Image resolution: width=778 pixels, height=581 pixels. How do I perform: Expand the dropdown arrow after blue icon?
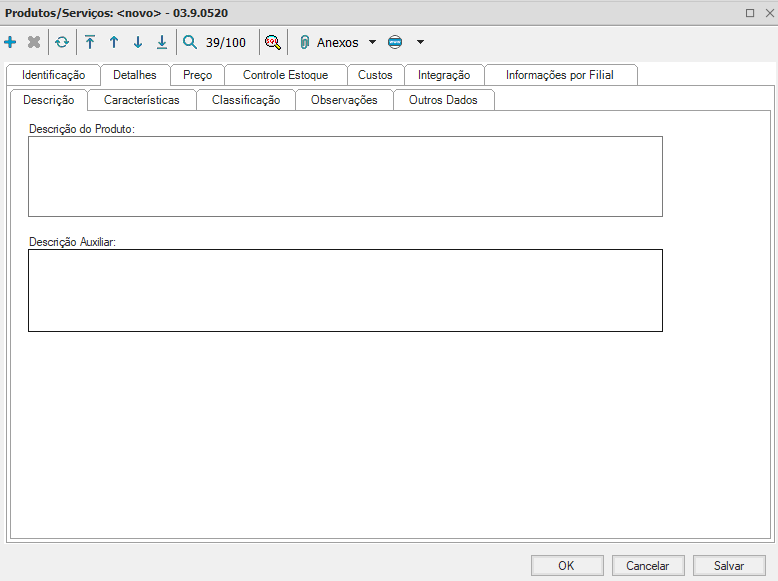coord(420,43)
